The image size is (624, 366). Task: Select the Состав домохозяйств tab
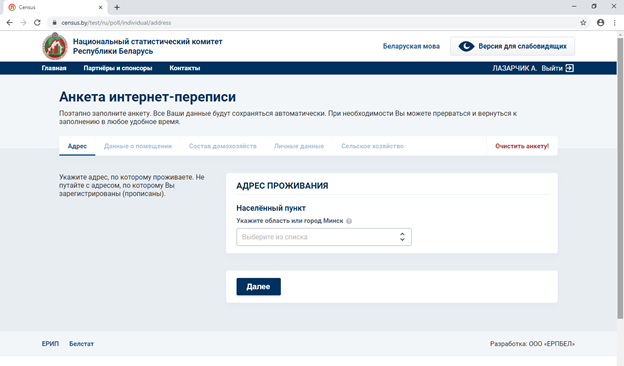point(222,146)
